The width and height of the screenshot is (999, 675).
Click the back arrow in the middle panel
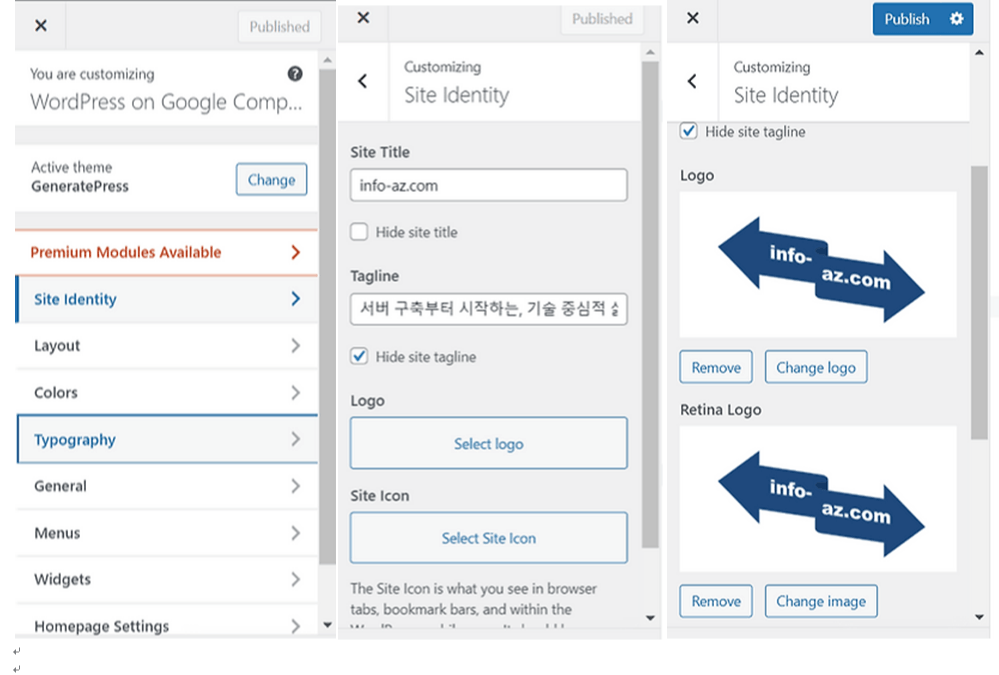(x=363, y=81)
